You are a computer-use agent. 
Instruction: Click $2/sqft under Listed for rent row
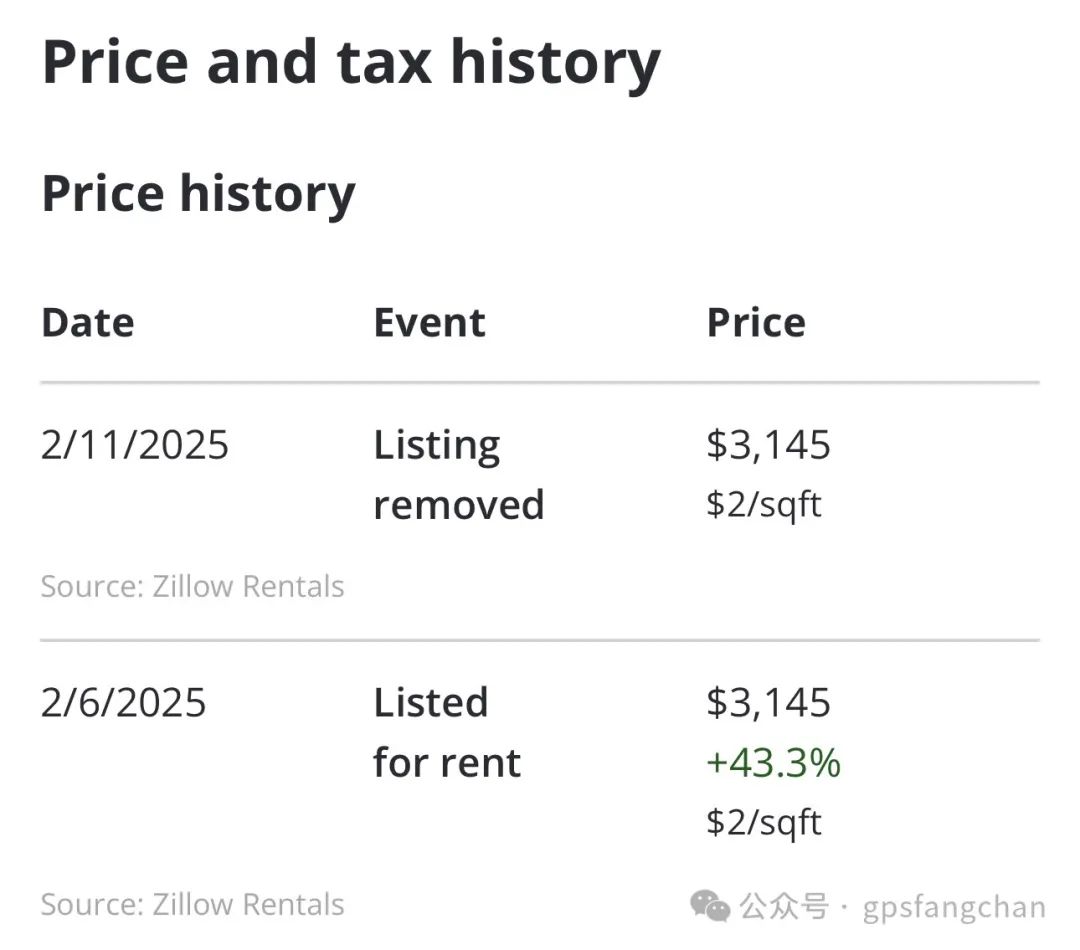pyautogui.click(x=764, y=823)
